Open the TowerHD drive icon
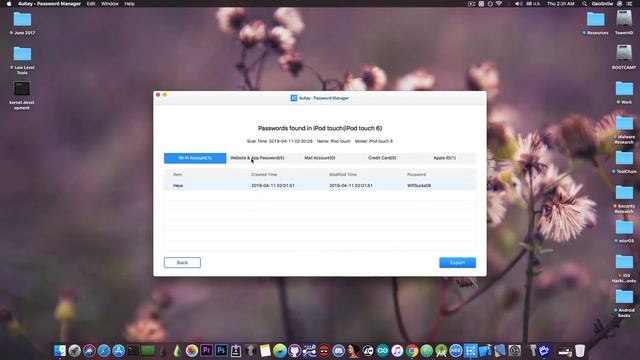The image size is (640, 360). coord(624,19)
